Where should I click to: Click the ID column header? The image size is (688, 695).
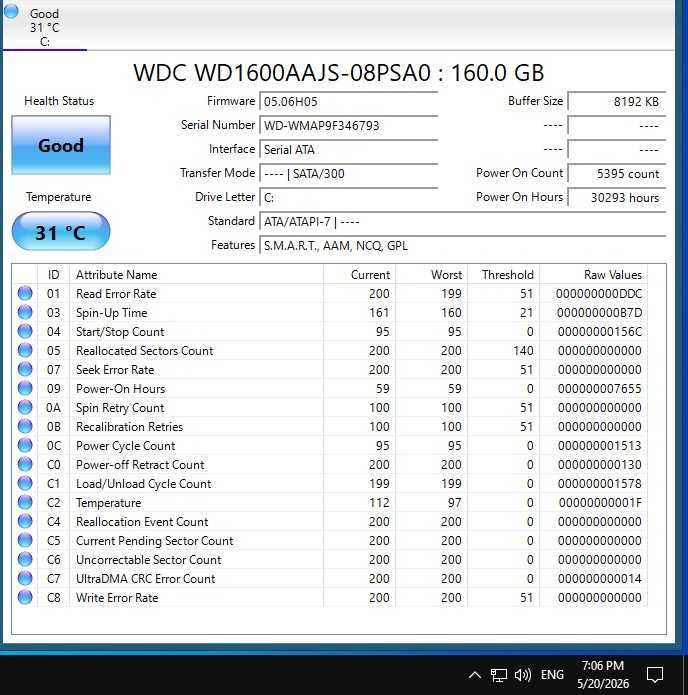coord(54,274)
